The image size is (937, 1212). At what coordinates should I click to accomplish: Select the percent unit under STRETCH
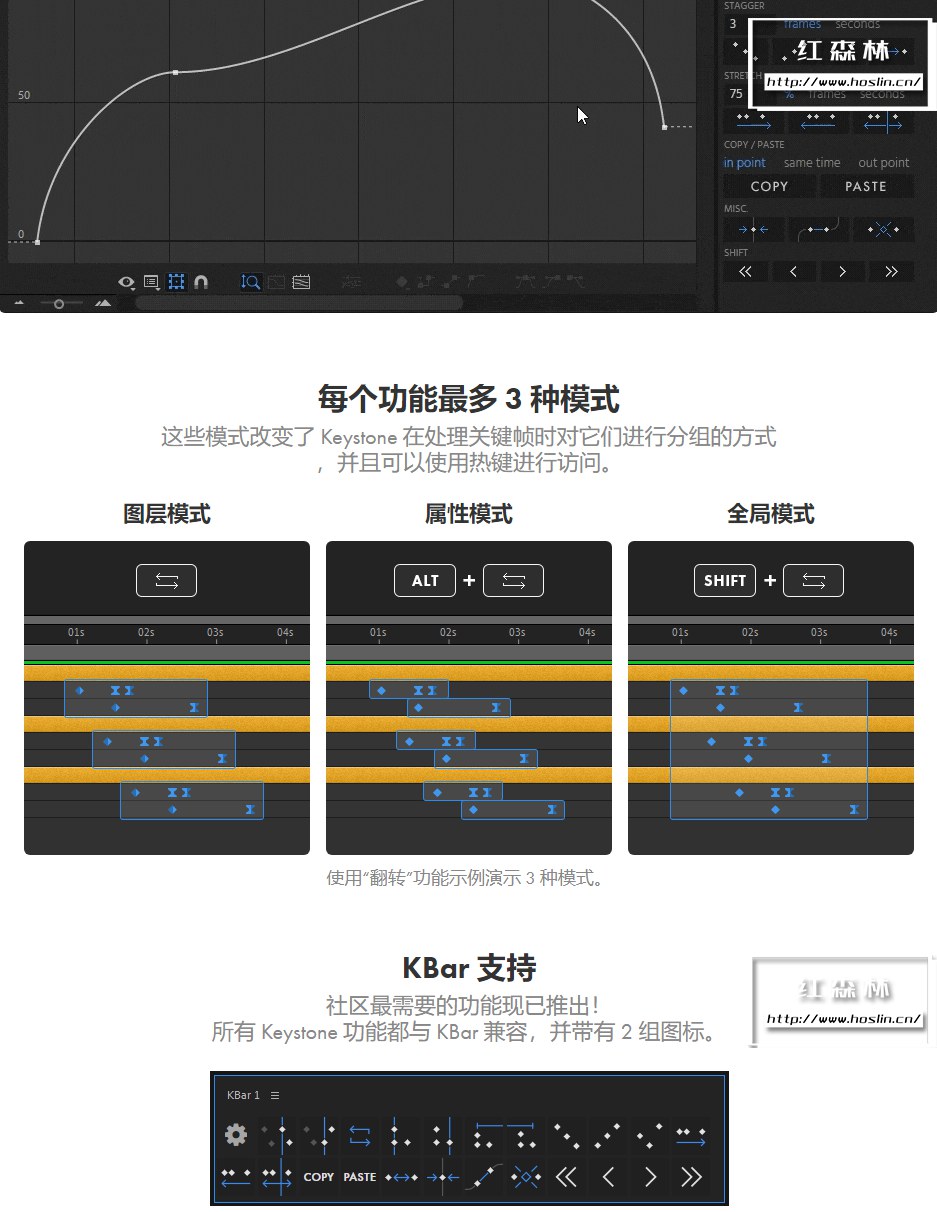click(789, 94)
